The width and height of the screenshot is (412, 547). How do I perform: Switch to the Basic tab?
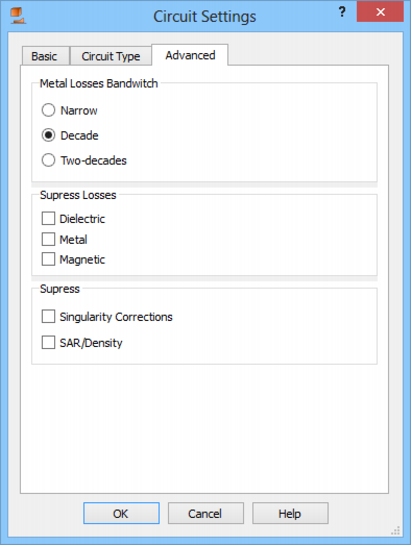pos(45,56)
